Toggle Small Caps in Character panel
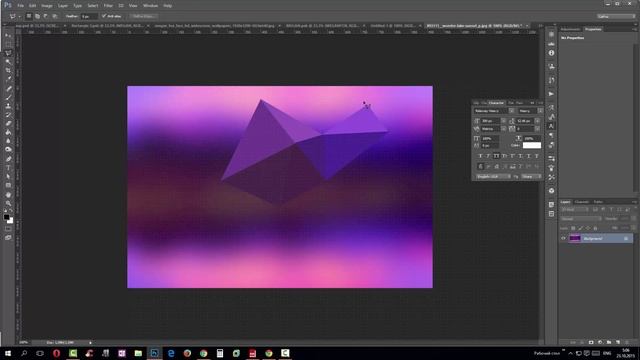Image resolution: width=640 pixels, height=360 pixels. [x=504, y=156]
